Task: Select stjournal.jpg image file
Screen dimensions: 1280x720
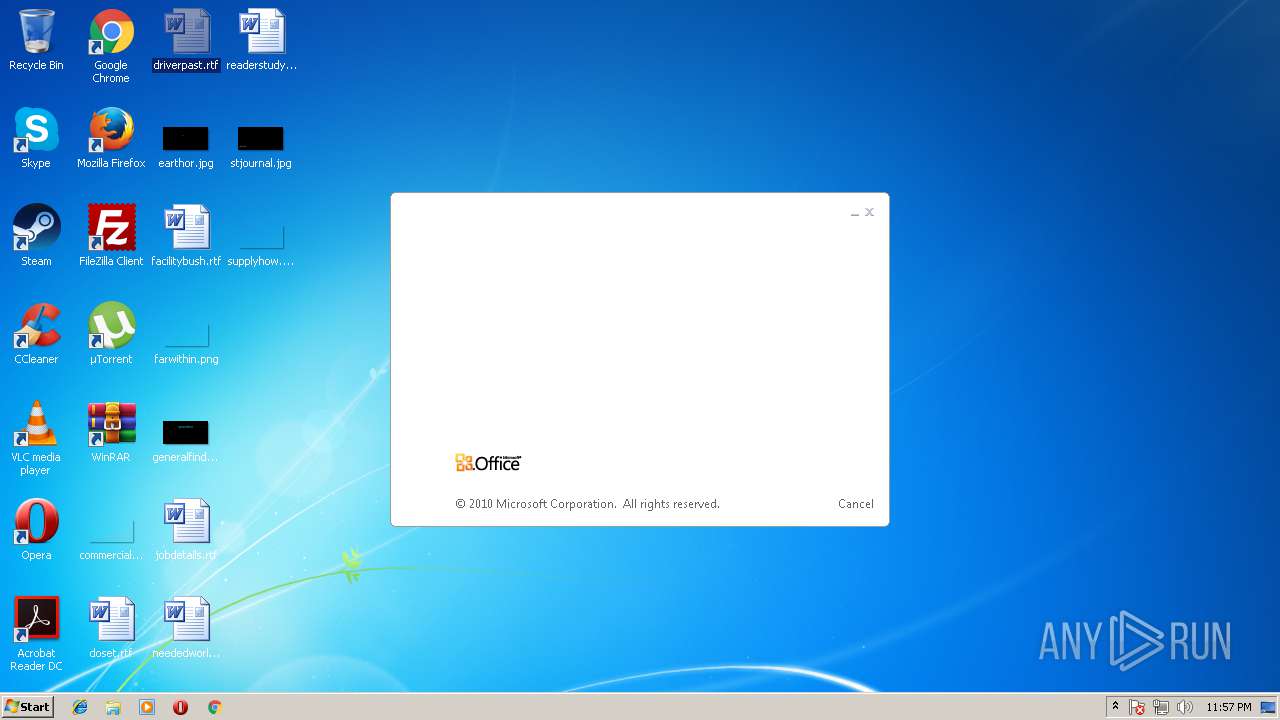Action: pyautogui.click(x=261, y=146)
